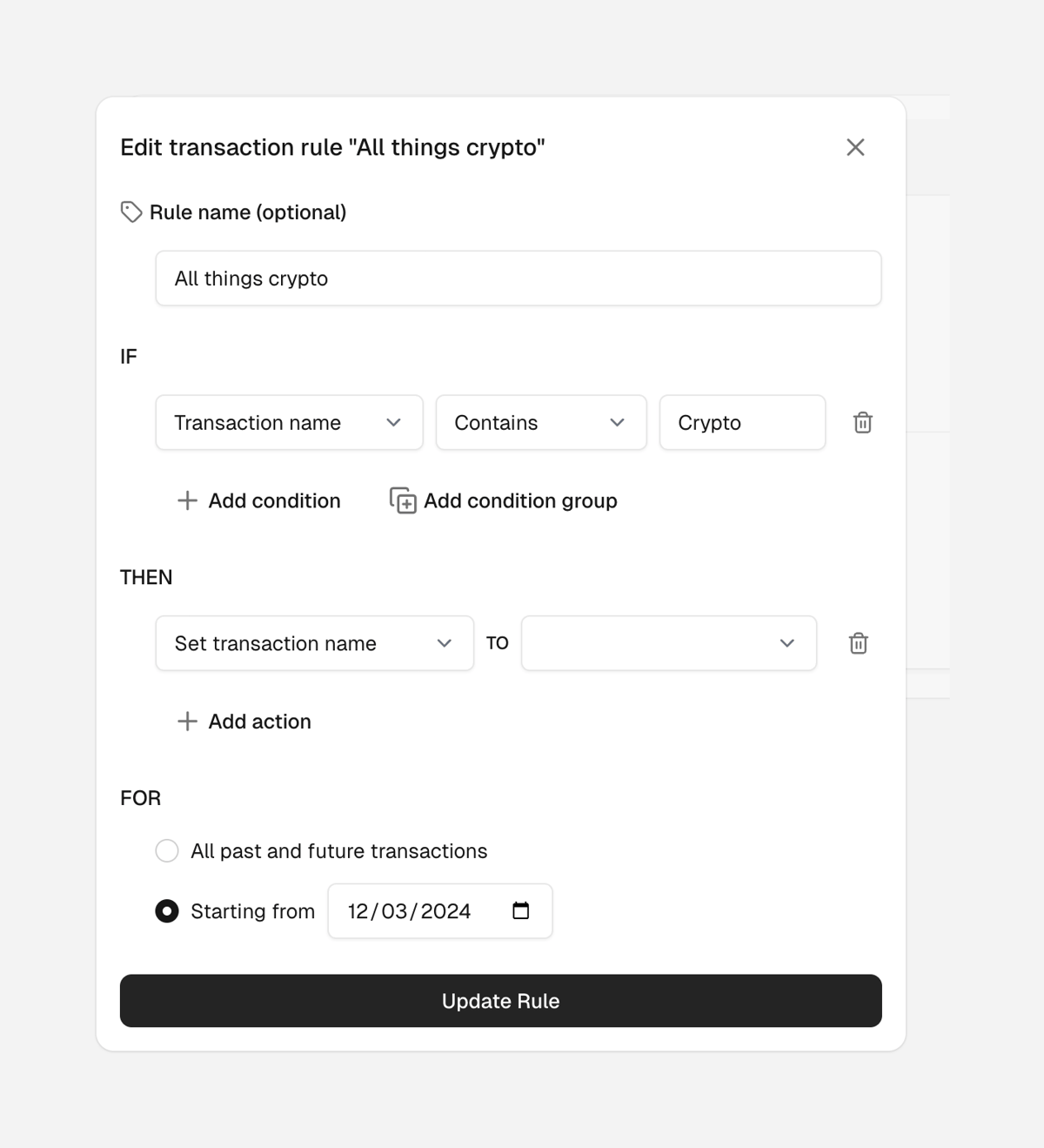Image resolution: width=1044 pixels, height=1148 pixels.
Task: Click the plus icon next to Add condition
Action: [x=187, y=500]
